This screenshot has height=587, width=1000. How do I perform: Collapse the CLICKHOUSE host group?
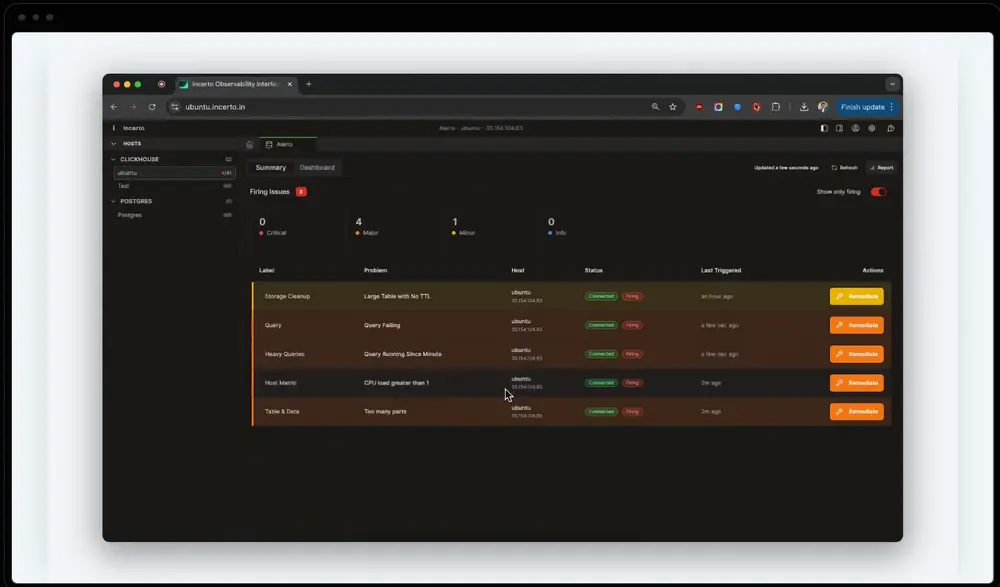pos(114,159)
